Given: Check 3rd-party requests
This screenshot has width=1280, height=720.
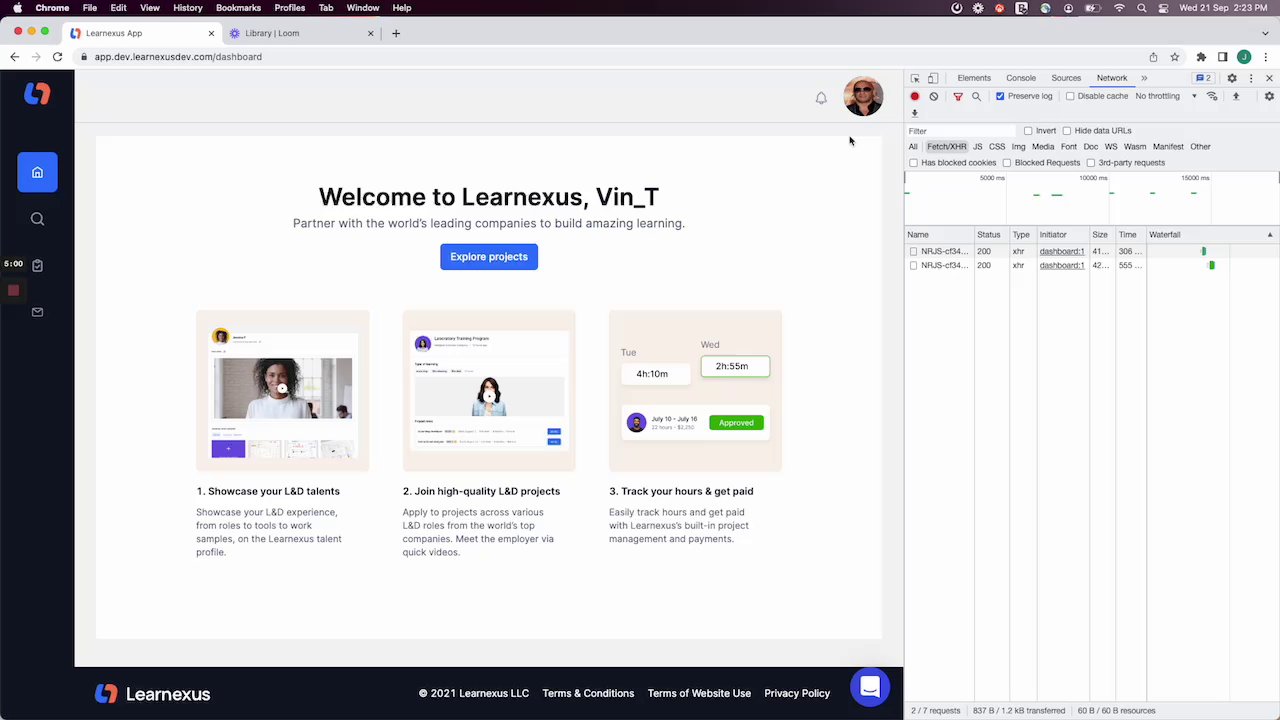Looking at the screenshot, I should [x=1091, y=163].
